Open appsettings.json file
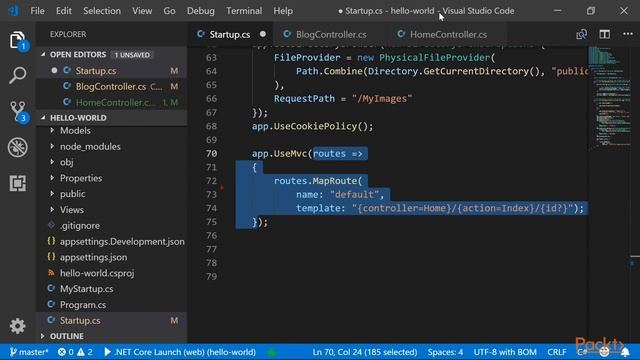 tap(93, 258)
